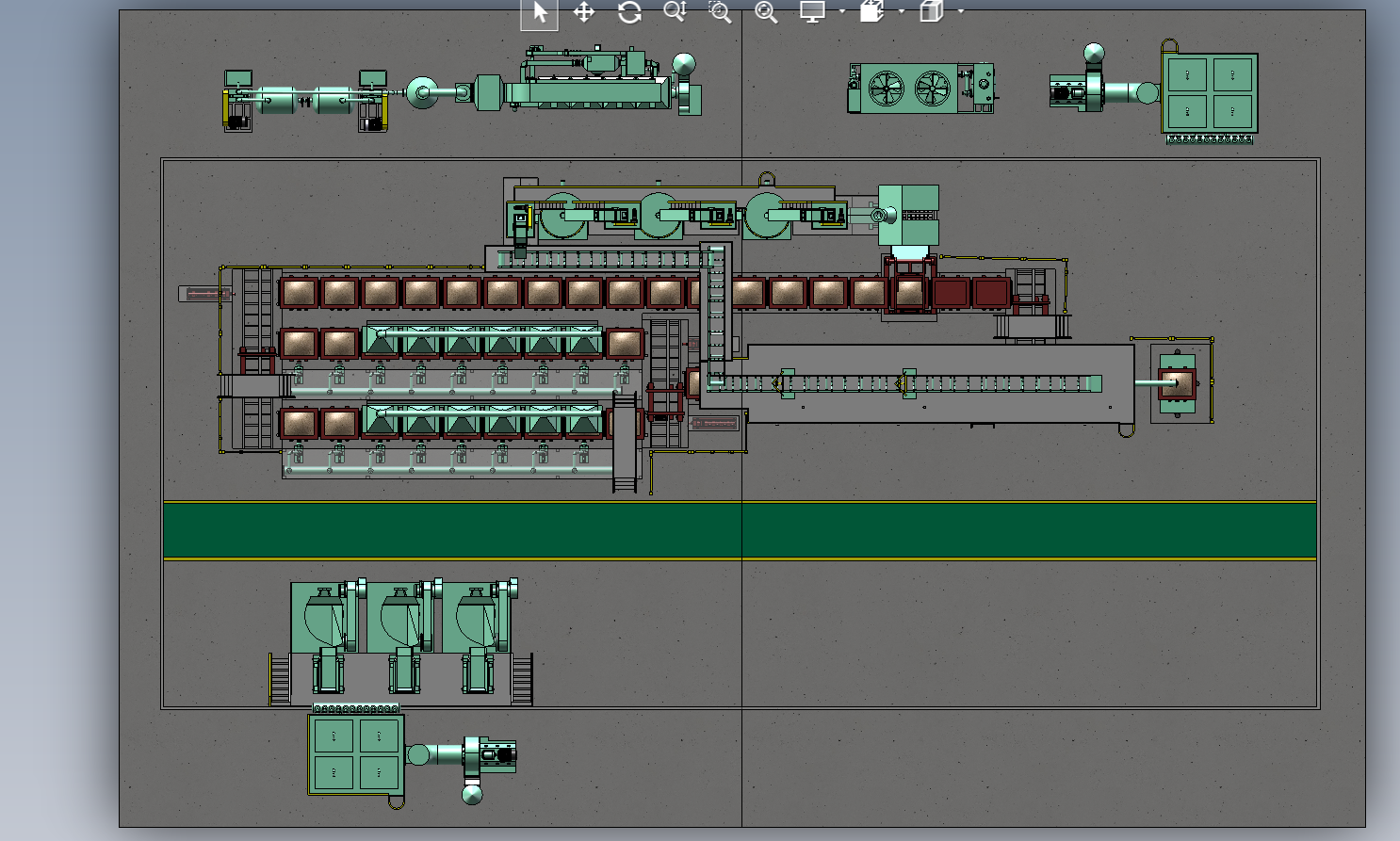The image size is (1400, 841).
Task: Open the monitor display settings icon
Action: tap(812, 11)
